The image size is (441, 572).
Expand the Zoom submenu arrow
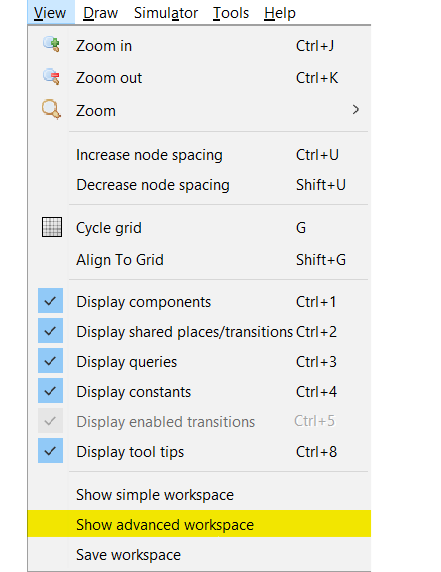click(356, 109)
